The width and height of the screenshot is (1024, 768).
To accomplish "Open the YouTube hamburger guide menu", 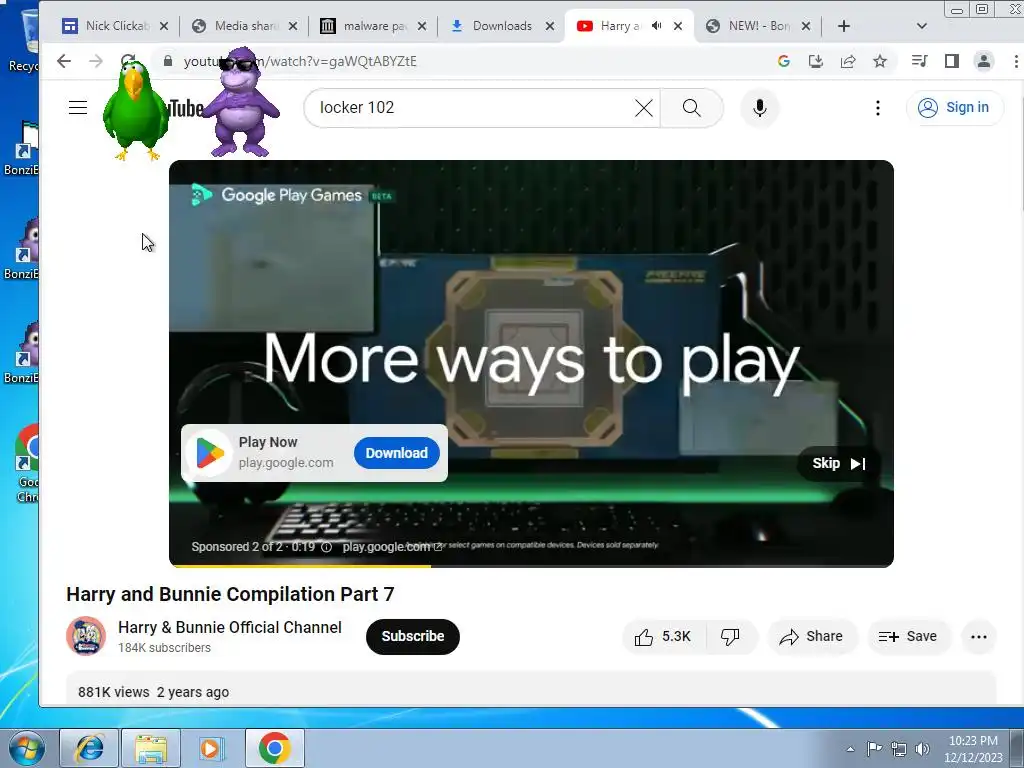I will click(x=78, y=108).
